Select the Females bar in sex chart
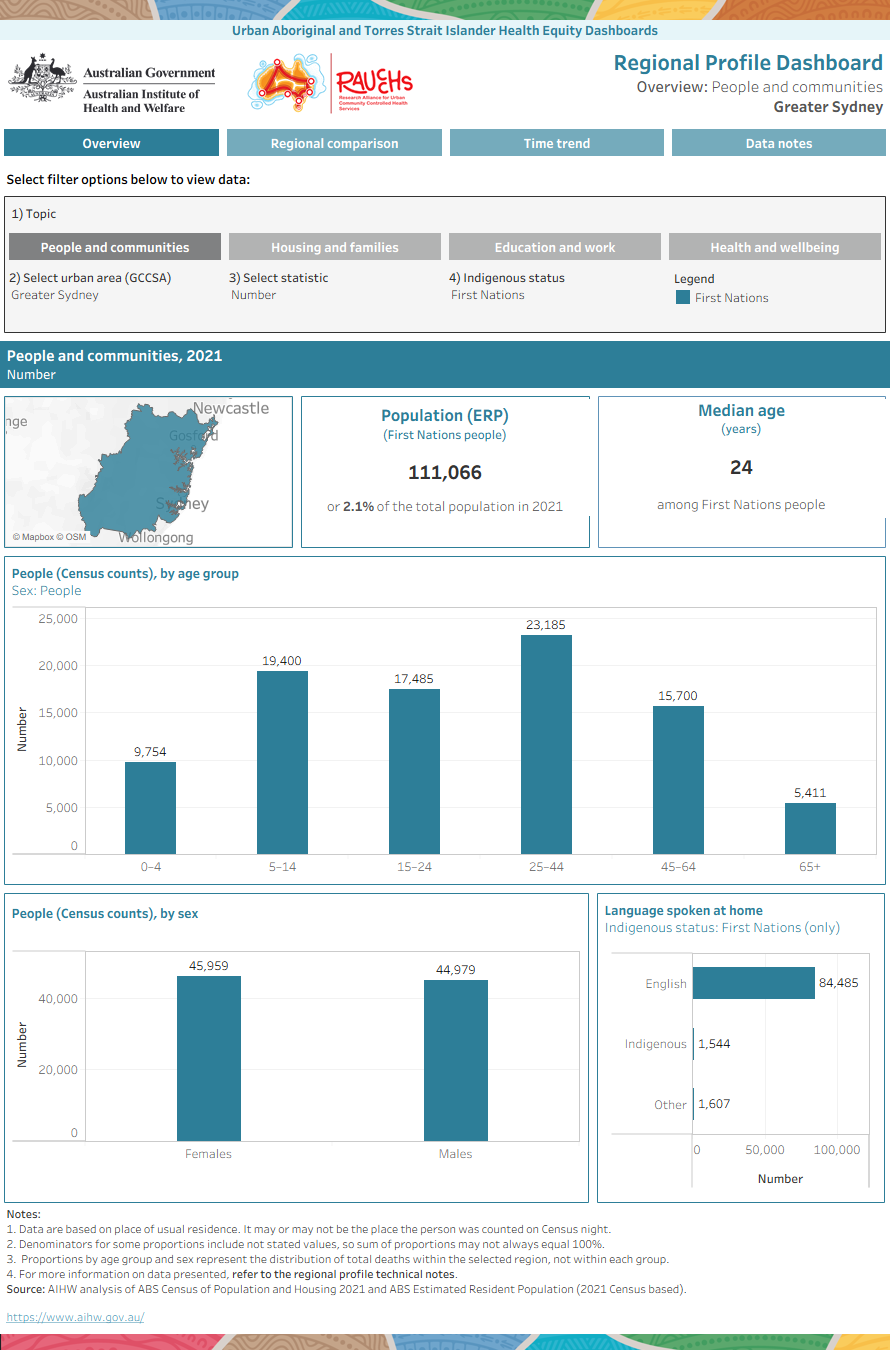 [209, 1058]
